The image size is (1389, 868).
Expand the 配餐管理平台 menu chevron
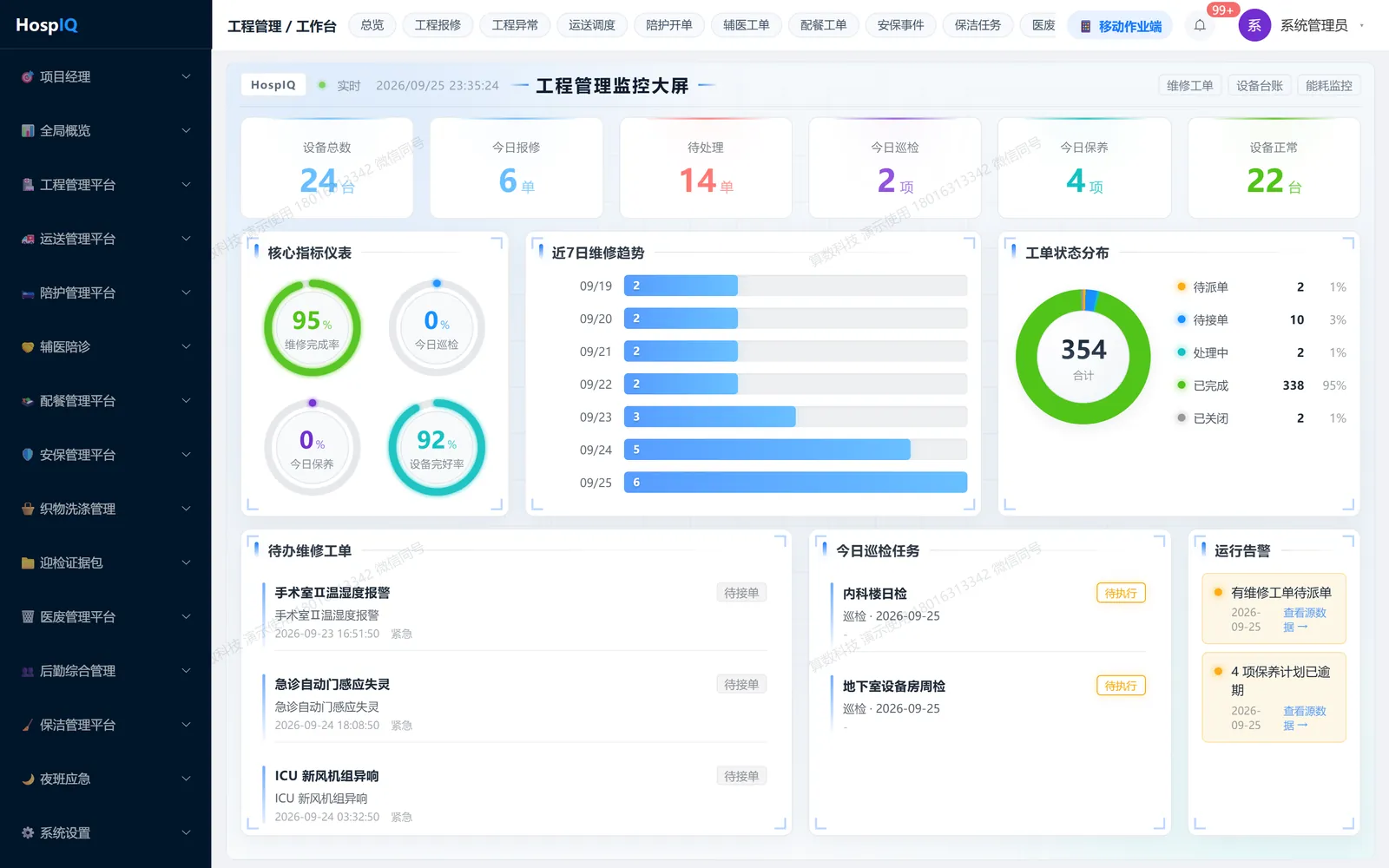pos(186,401)
